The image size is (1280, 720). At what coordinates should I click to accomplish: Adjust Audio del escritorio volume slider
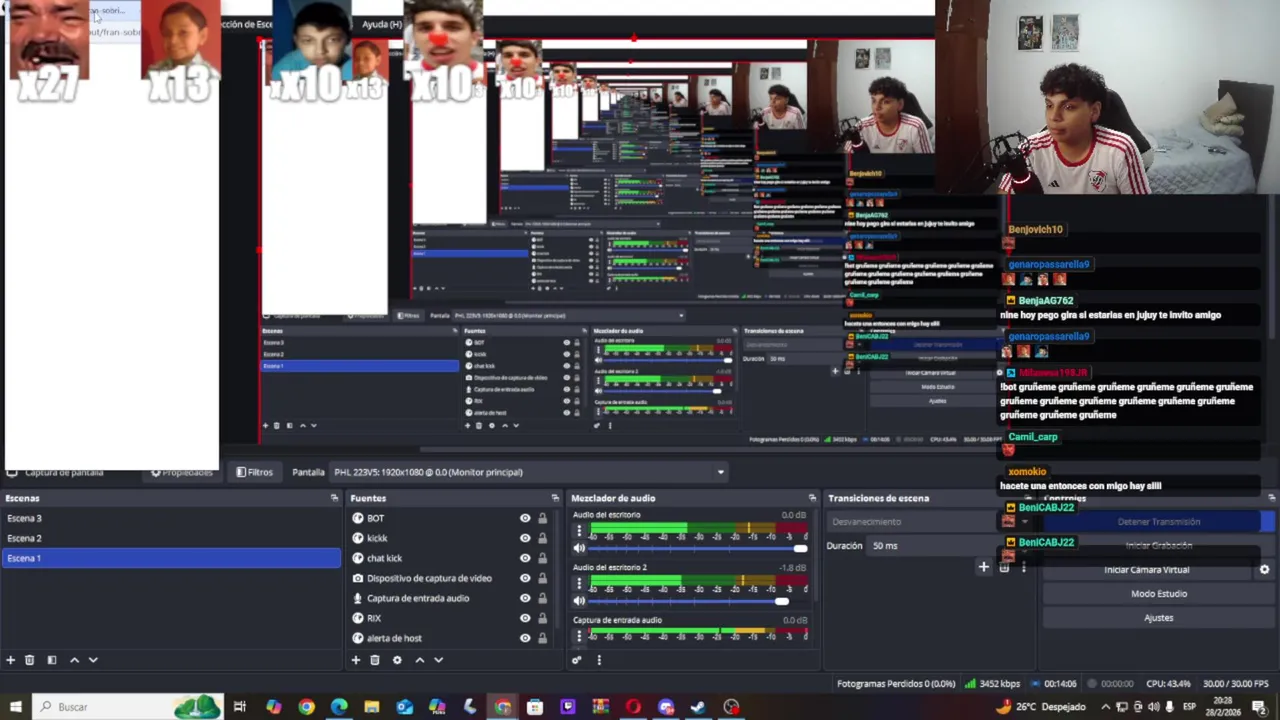pos(698,548)
